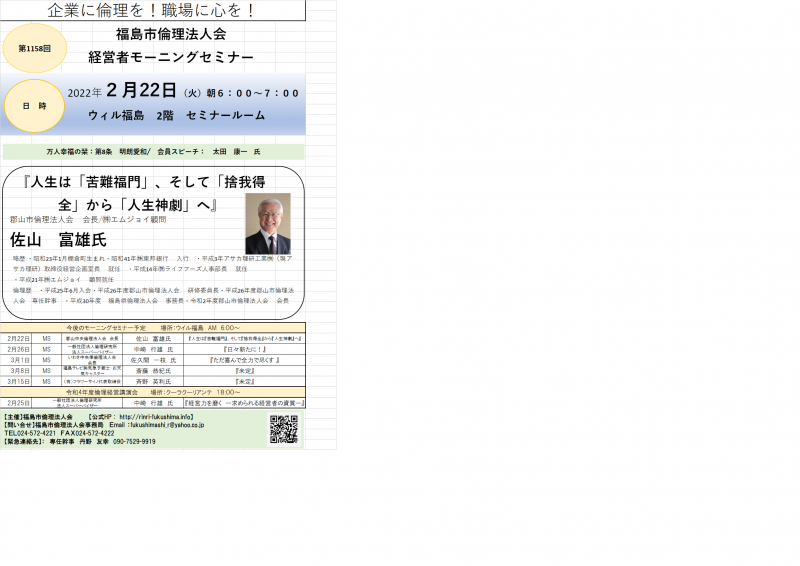Open the rinri-fukushima.info homepage link
This screenshot has height=566, width=800.
click(x=156, y=416)
